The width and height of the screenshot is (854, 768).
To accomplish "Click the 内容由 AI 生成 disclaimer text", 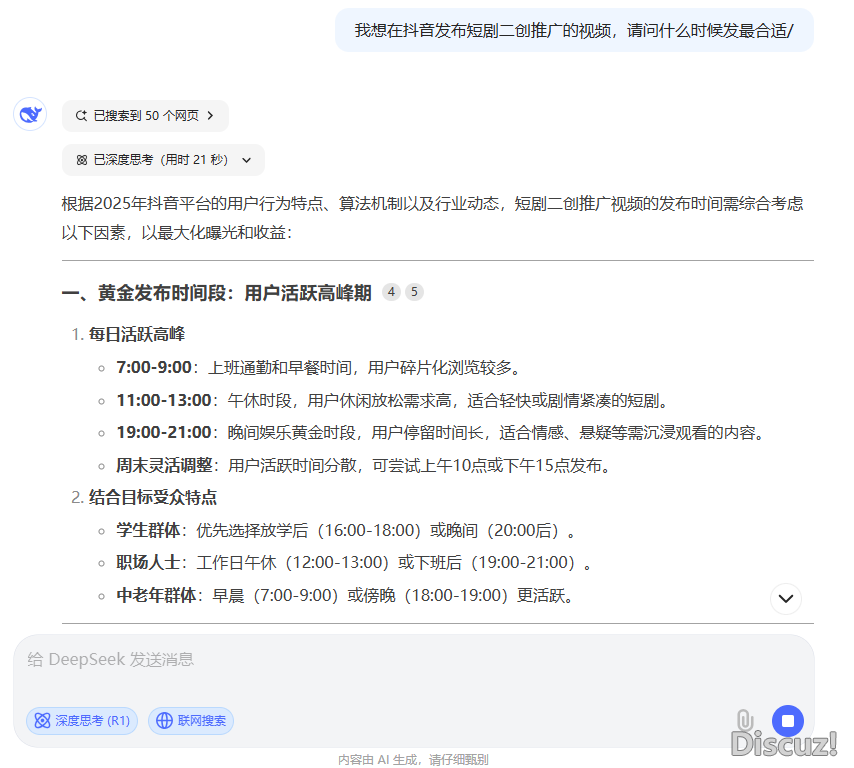I will (x=413, y=760).
